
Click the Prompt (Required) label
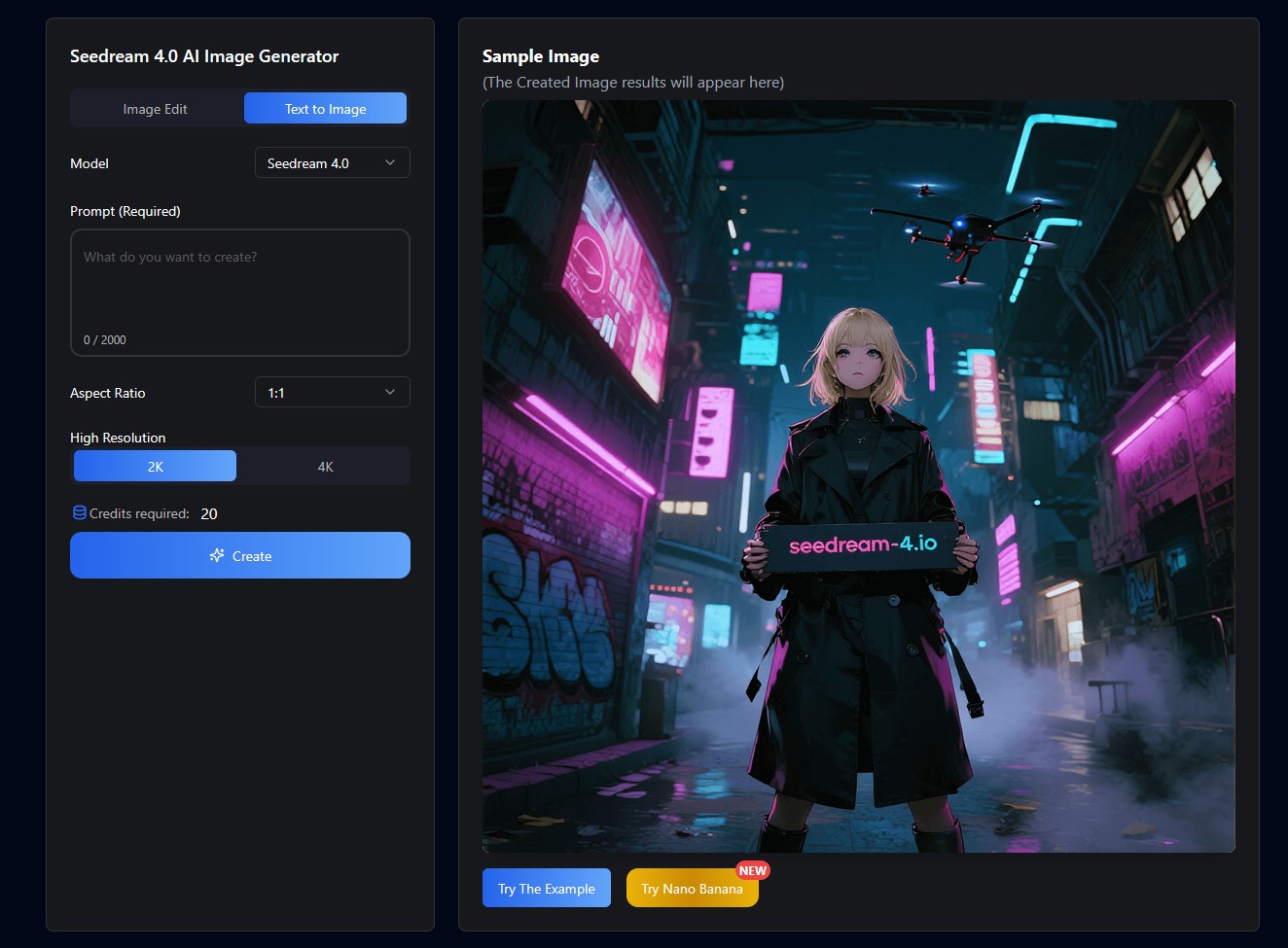[125, 211]
